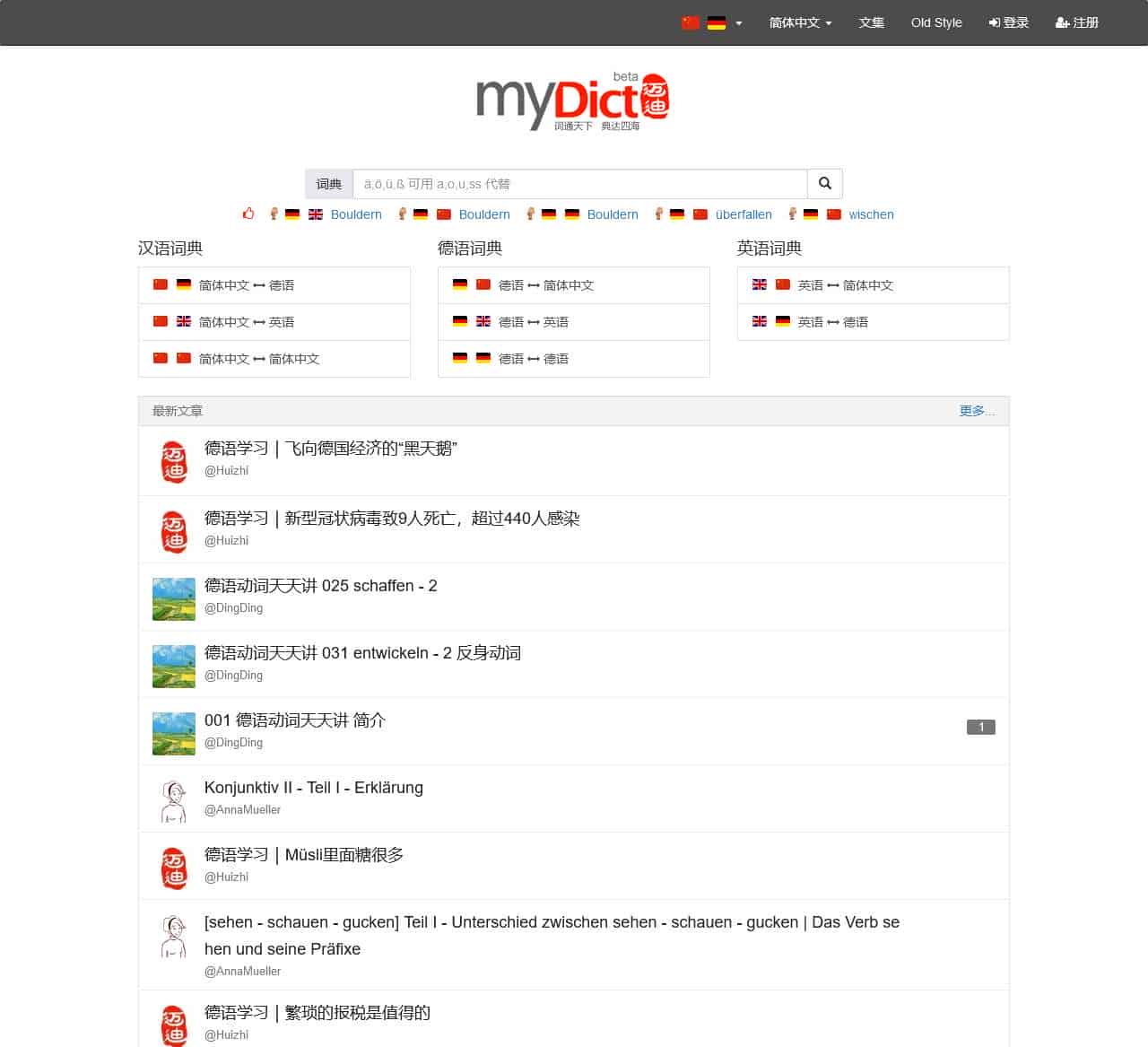This screenshot has width=1148, height=1047.
Task: Click the 汉语词典 section heading
Action: pyautogui.click(x=170, y=249)
